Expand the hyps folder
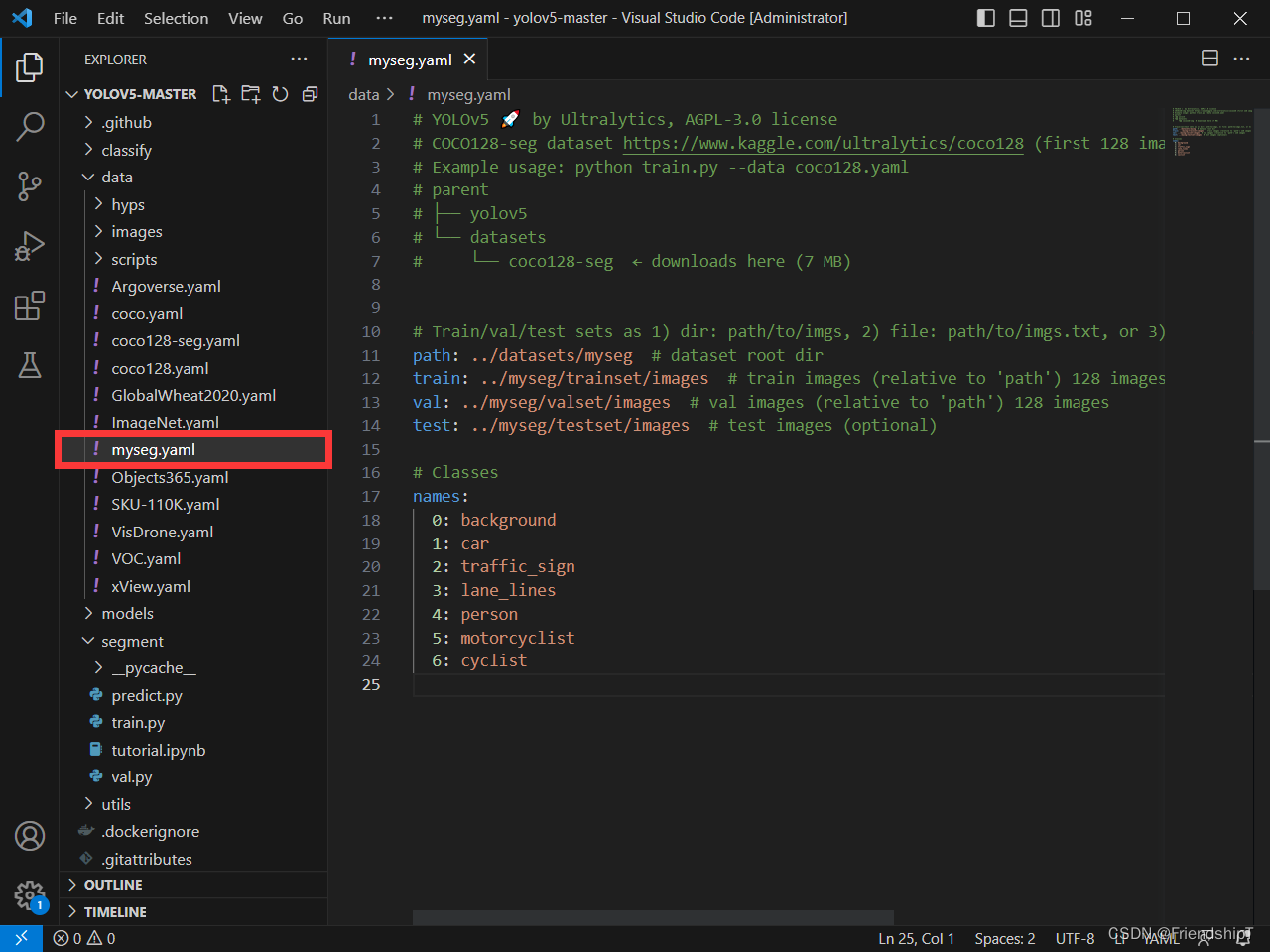Image resolution: width=1270 pixels, height=952 pixels. (193, 204)
